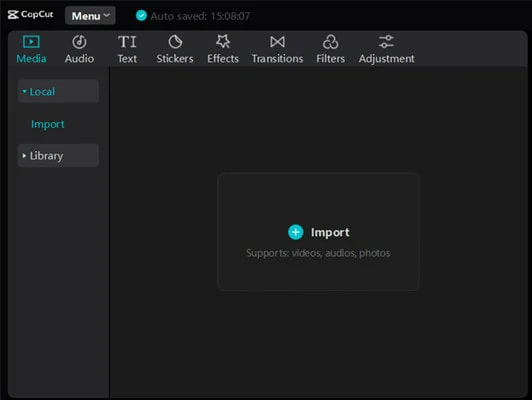The height and width of the screenshot is (400, 532).
Task: Open the Stickers tab
Action: pyautogui.click(x=175, y=50)
